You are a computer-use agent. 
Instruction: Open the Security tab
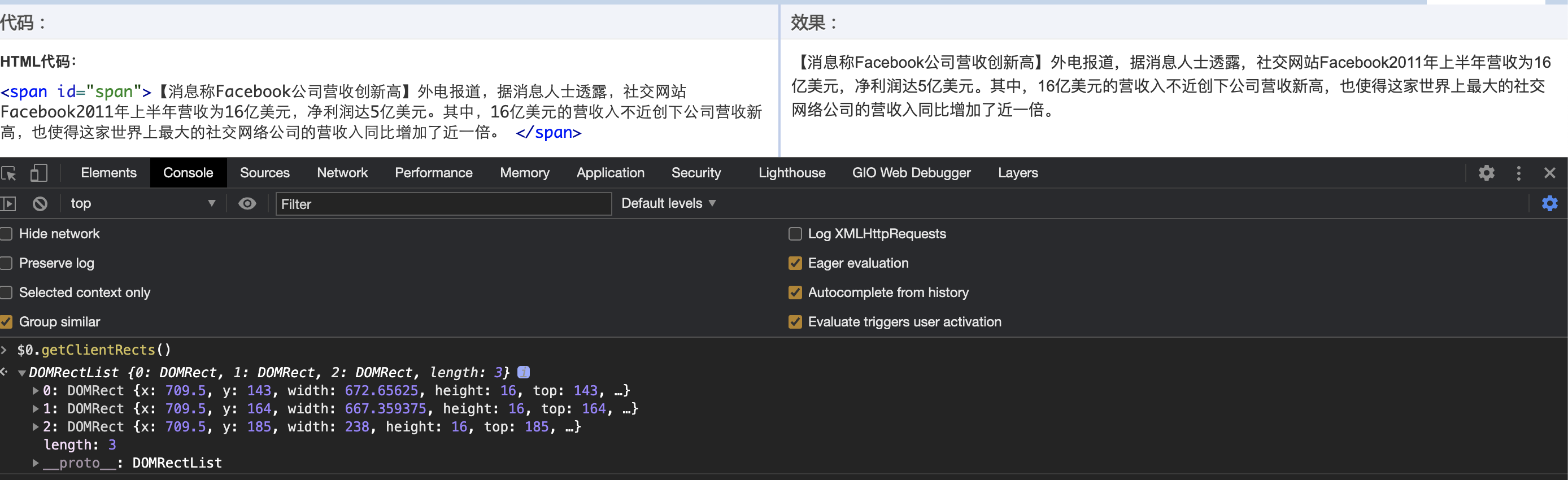point(696,173)
